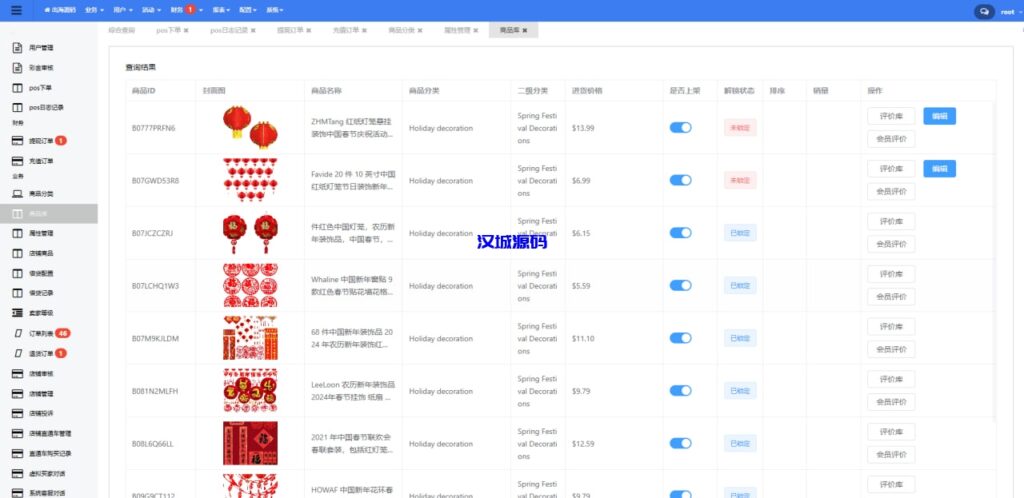The height and width of the screenshot is (498, 1024).
Task: Open the home link in top bar
Action: 60,10
